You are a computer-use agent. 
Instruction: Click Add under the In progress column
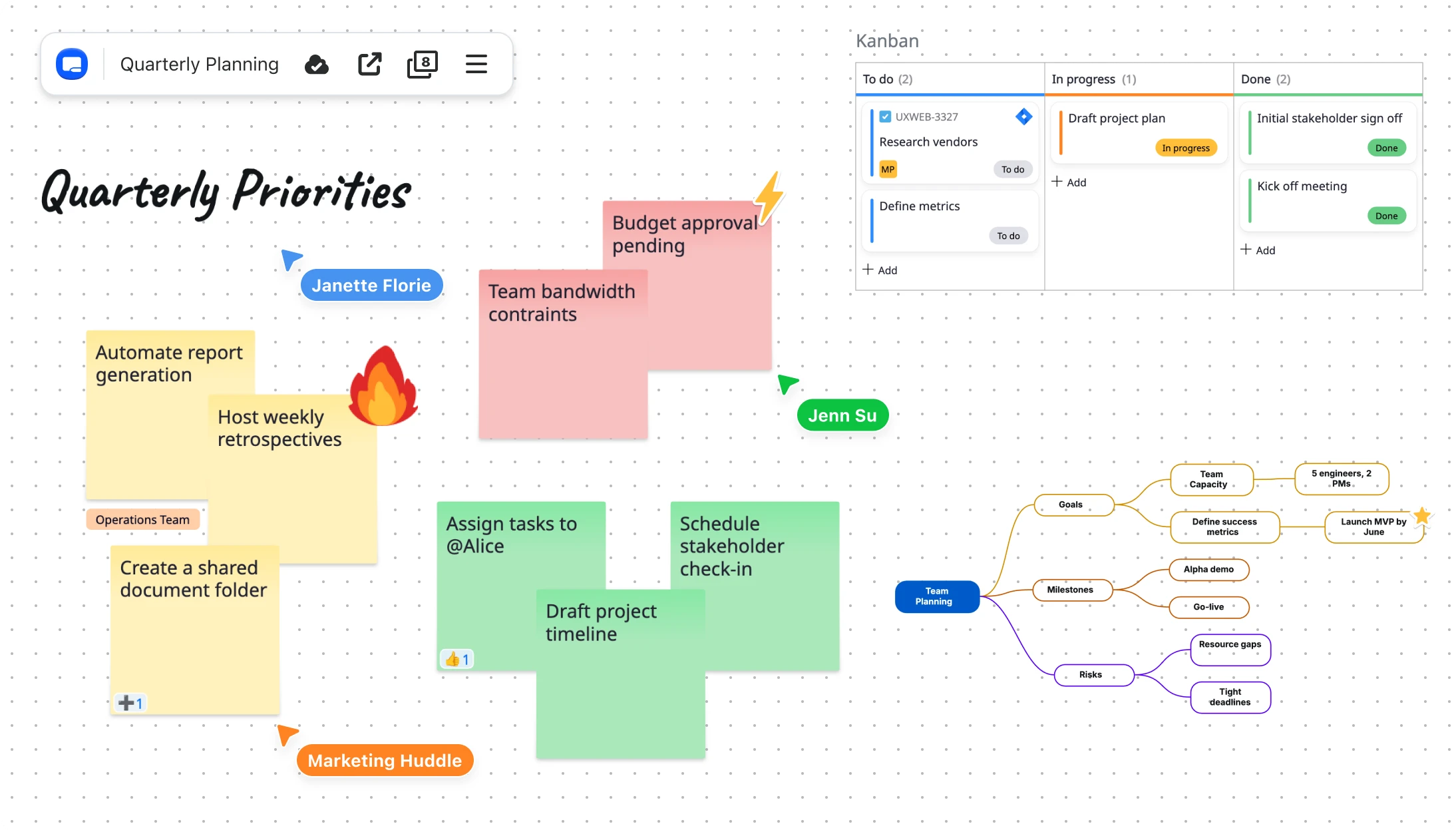1069,182
